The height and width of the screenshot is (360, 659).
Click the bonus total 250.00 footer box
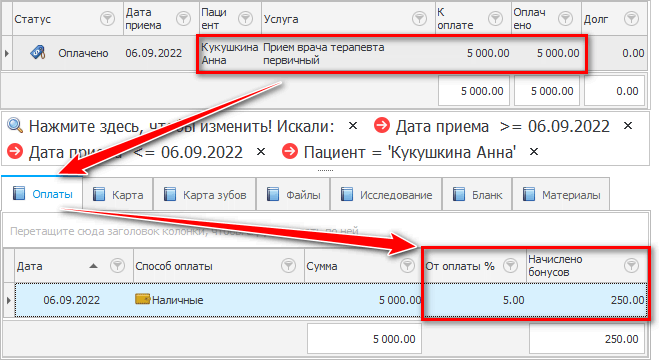pyautogui.click(x=587, y=339)
